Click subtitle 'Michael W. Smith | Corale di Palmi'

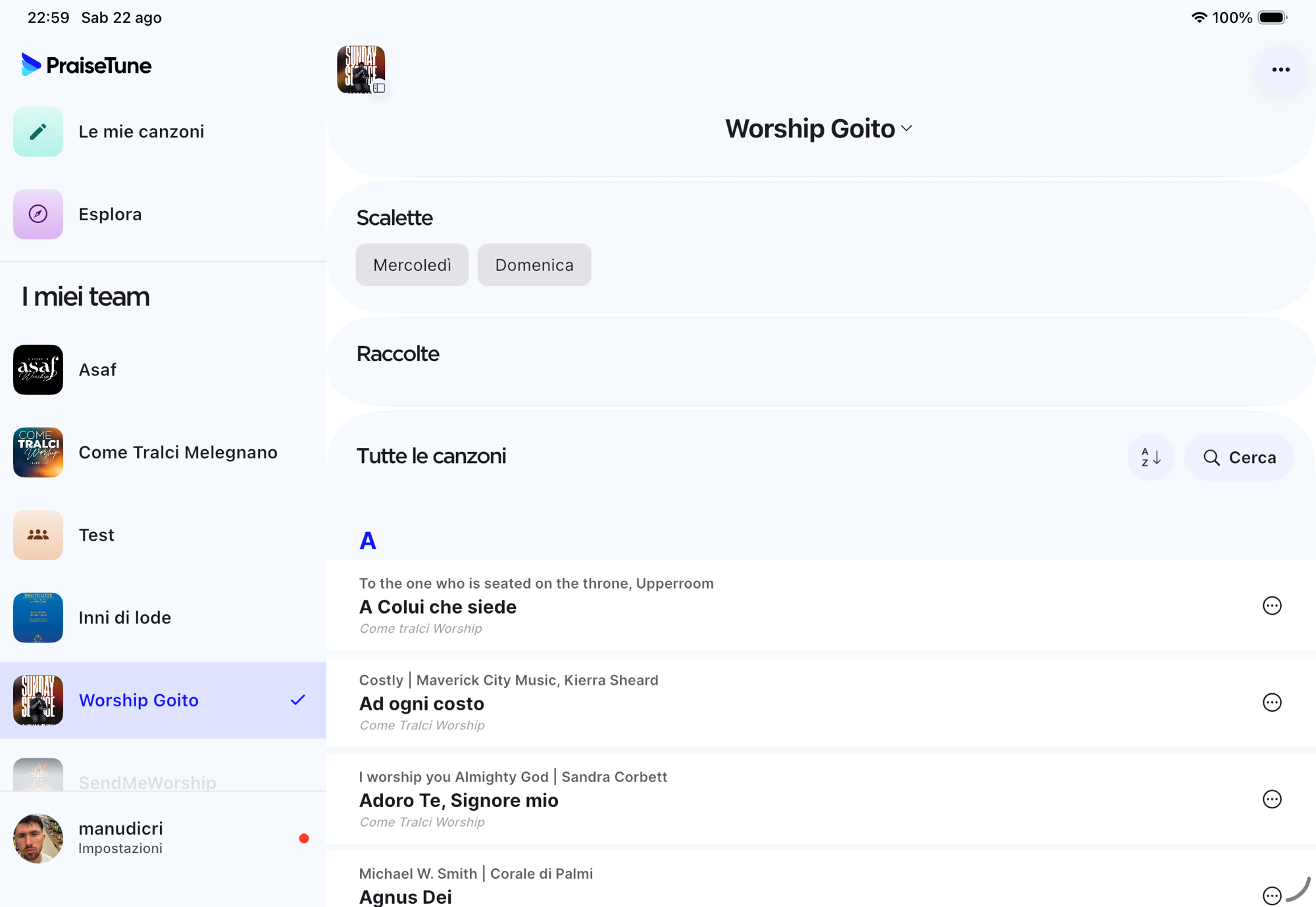pos(476,873)
